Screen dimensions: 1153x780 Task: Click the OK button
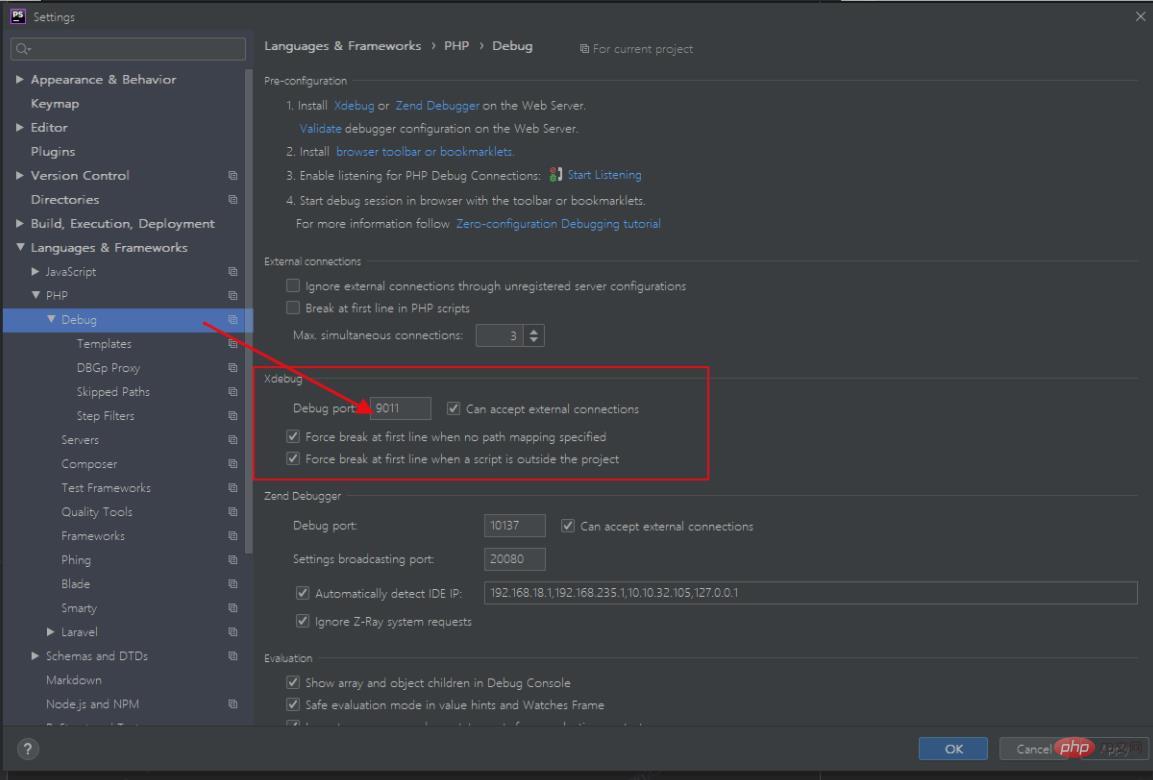[x=953, y=748]
